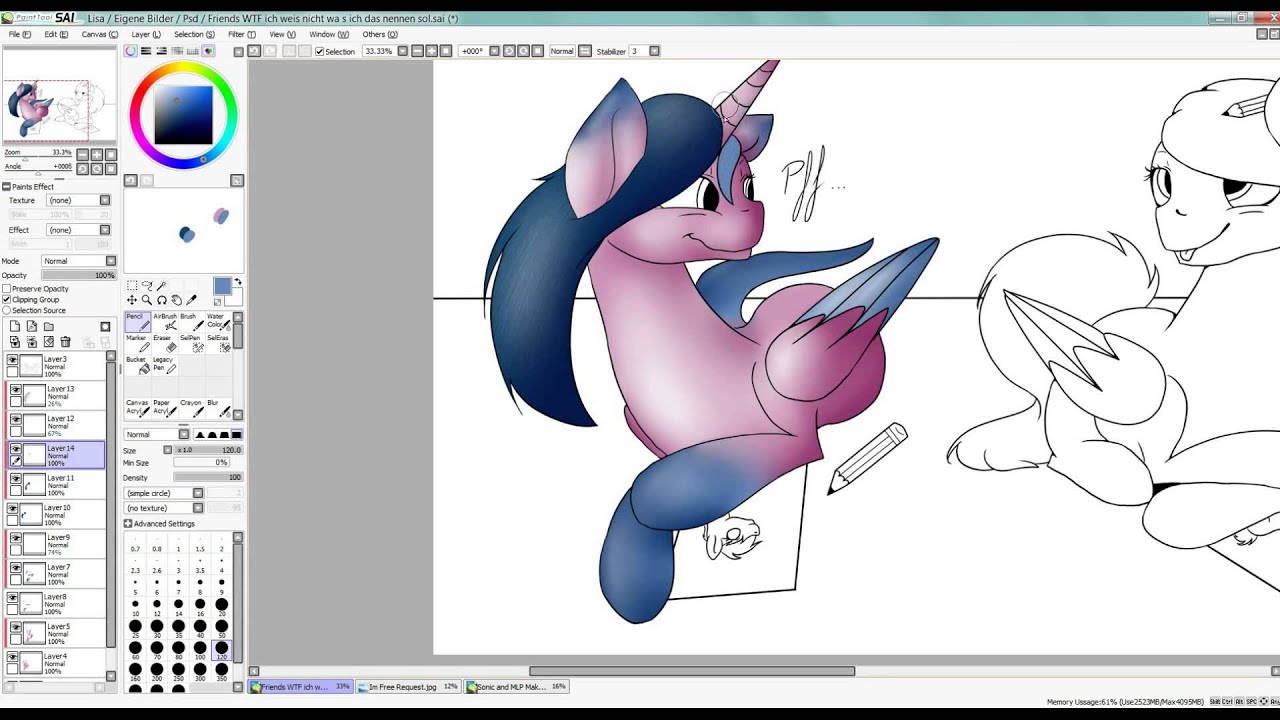Pick the Eyedropper tool

tap(192, 300)
